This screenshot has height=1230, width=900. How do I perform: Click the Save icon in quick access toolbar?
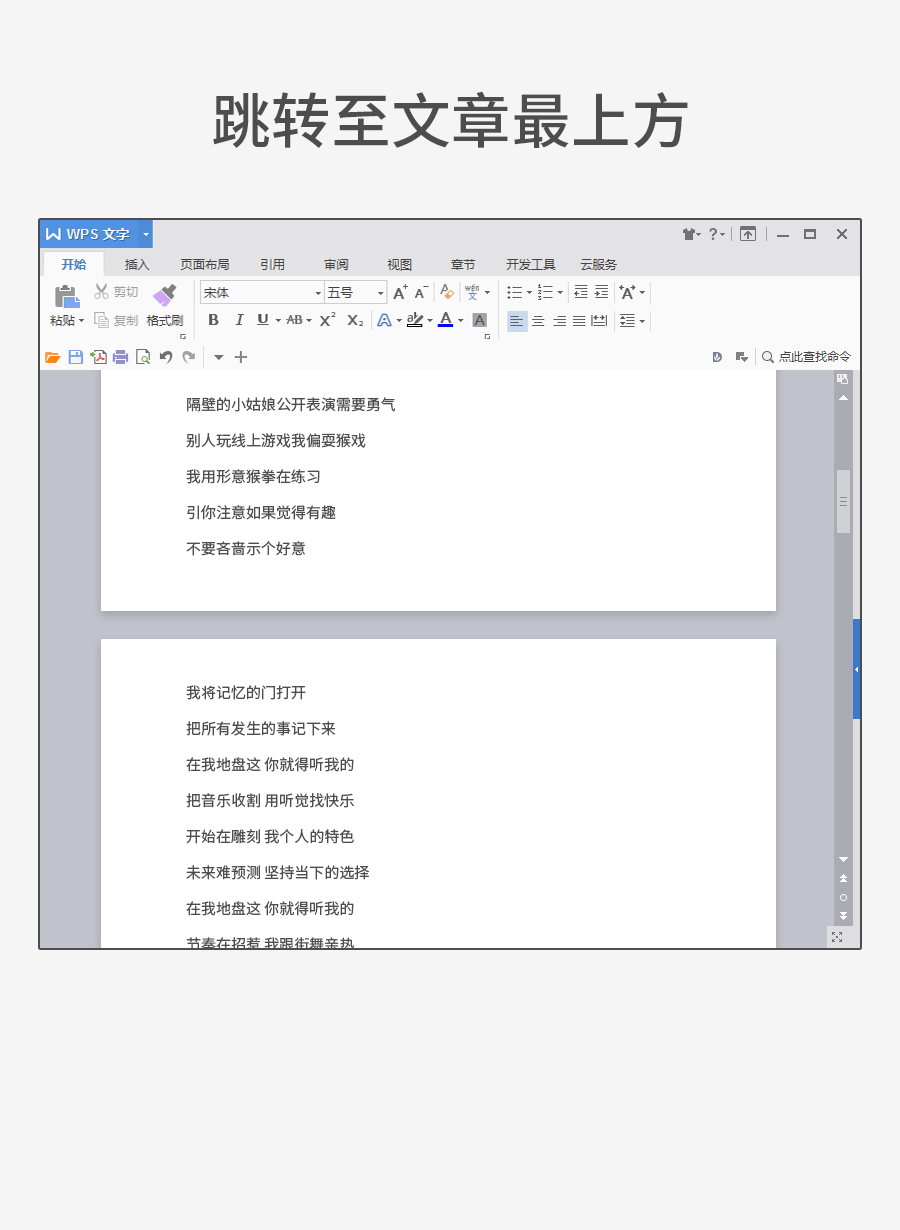click(75, 357)
